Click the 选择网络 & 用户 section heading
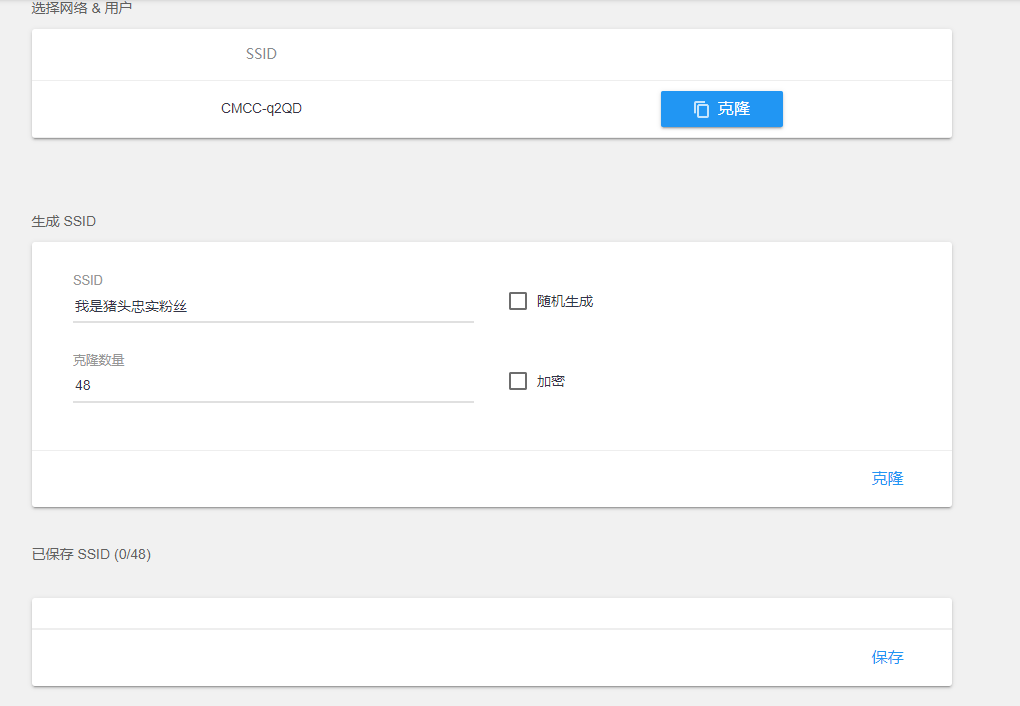The image size is (1020, 706). [82, 8]
